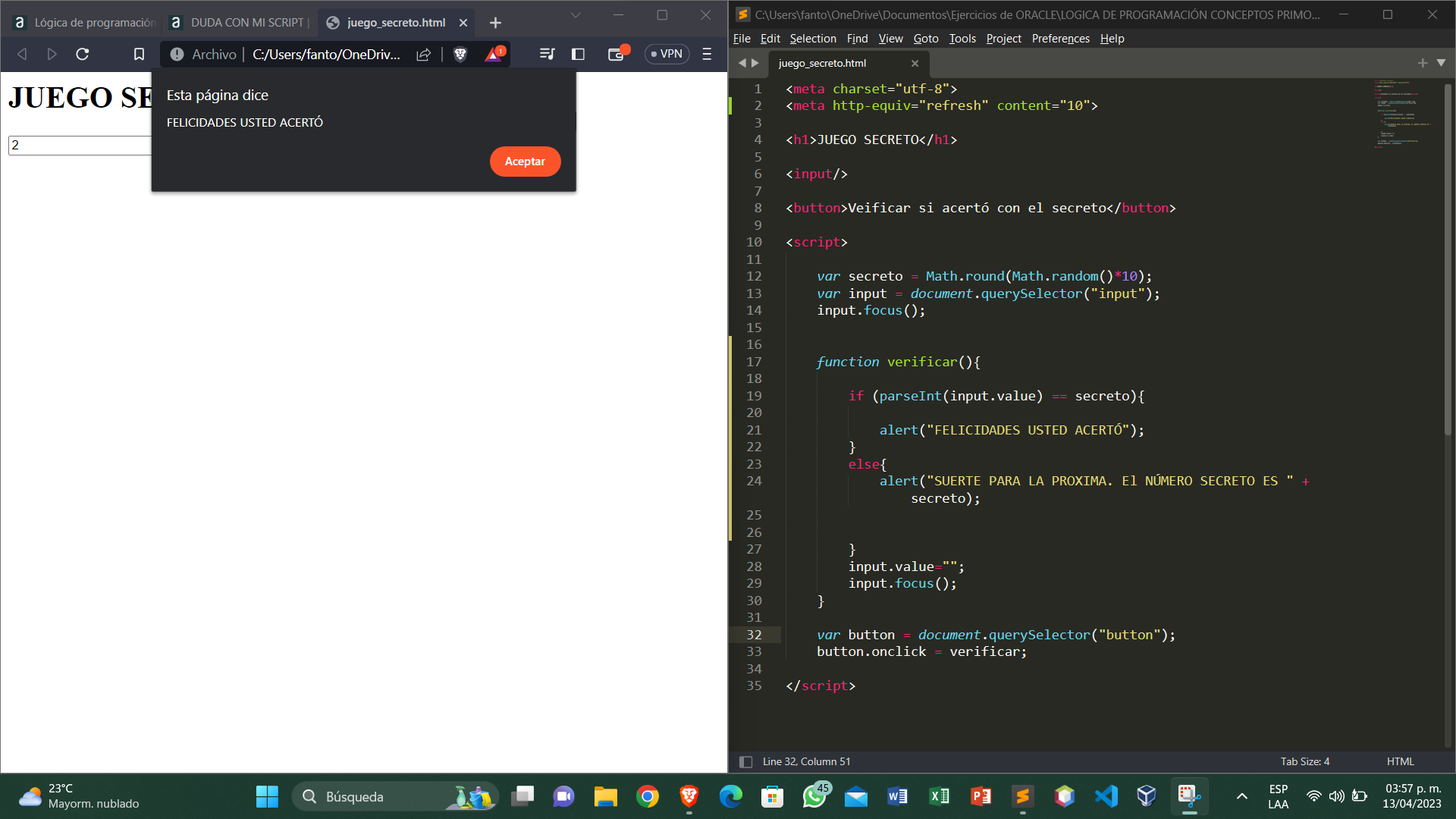This screenshot has height=819, width=1456.
Task: Open Project menu in Sublime Text
Action: coord(1003,39)
